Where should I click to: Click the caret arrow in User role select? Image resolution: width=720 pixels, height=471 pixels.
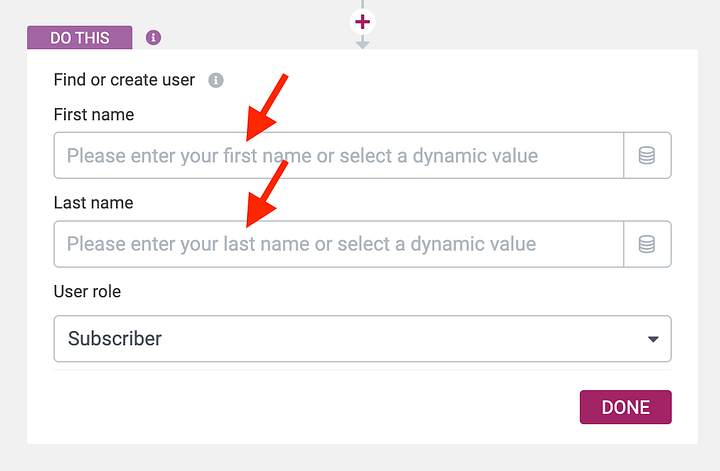tap(653, 339)
